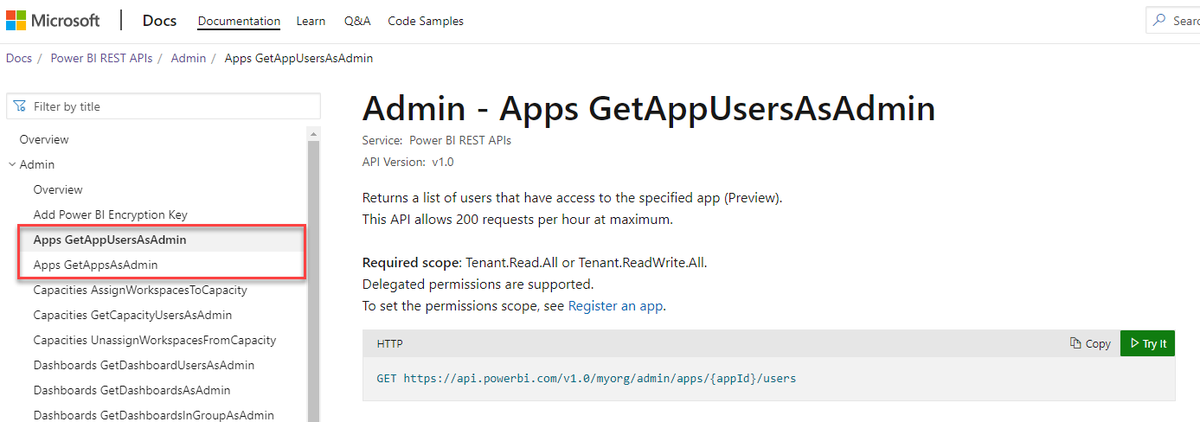Click the Docs breadcrumb link
The height and width of the screenshot is (422, 1200).
tap(19, 58)
